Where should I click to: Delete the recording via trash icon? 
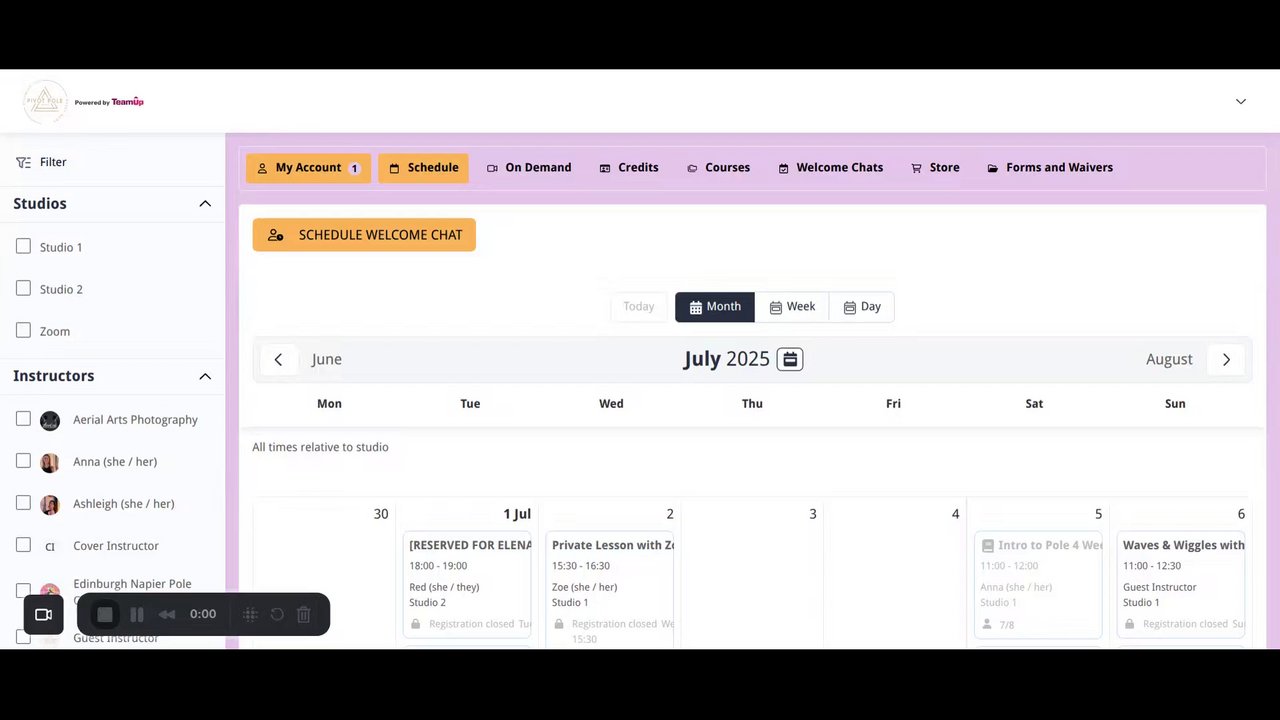pyautogui.click(x=304, y=614)
